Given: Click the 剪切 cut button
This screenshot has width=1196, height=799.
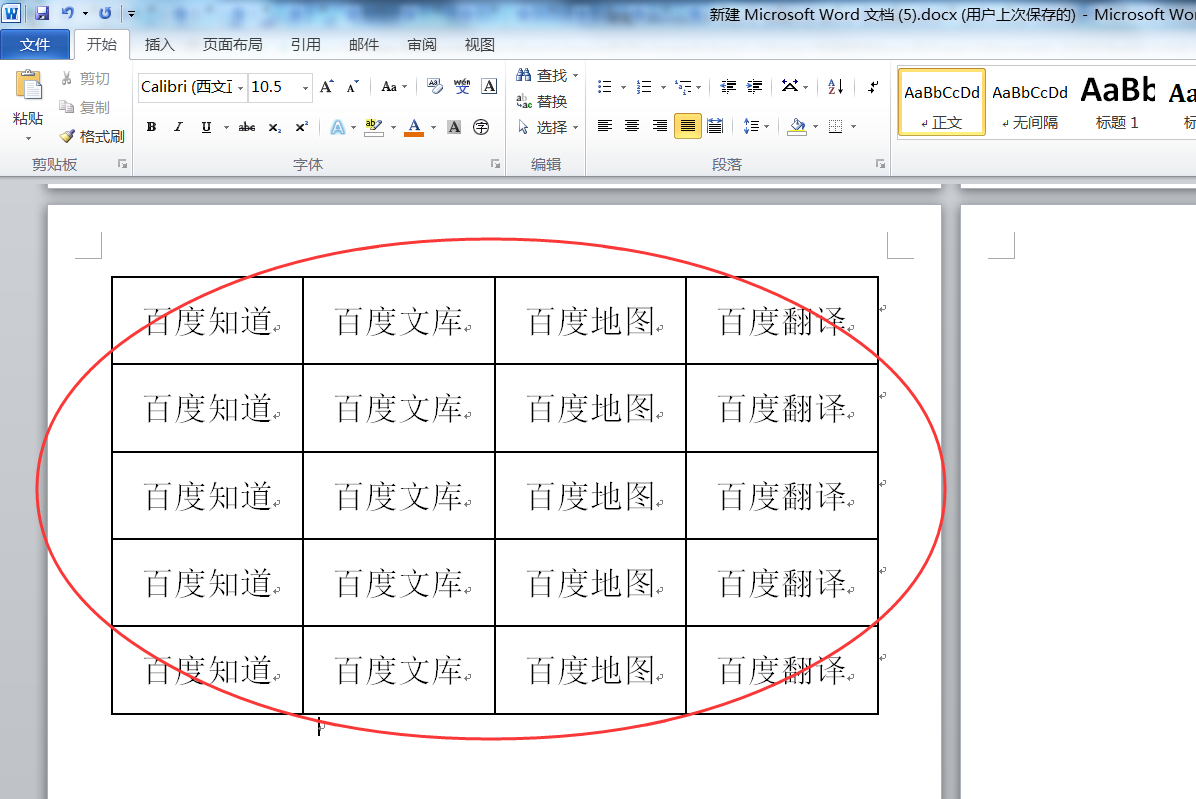Looking at the screenshot, I should 85,79.
